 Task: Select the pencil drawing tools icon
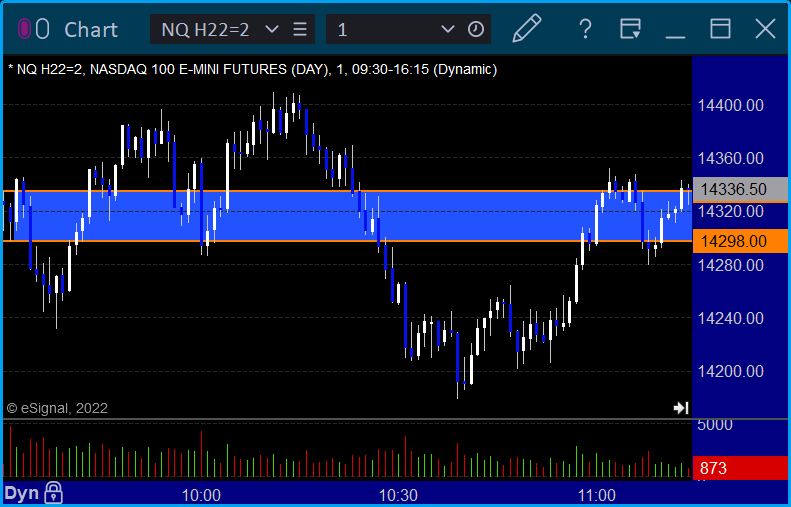(527, 29)
